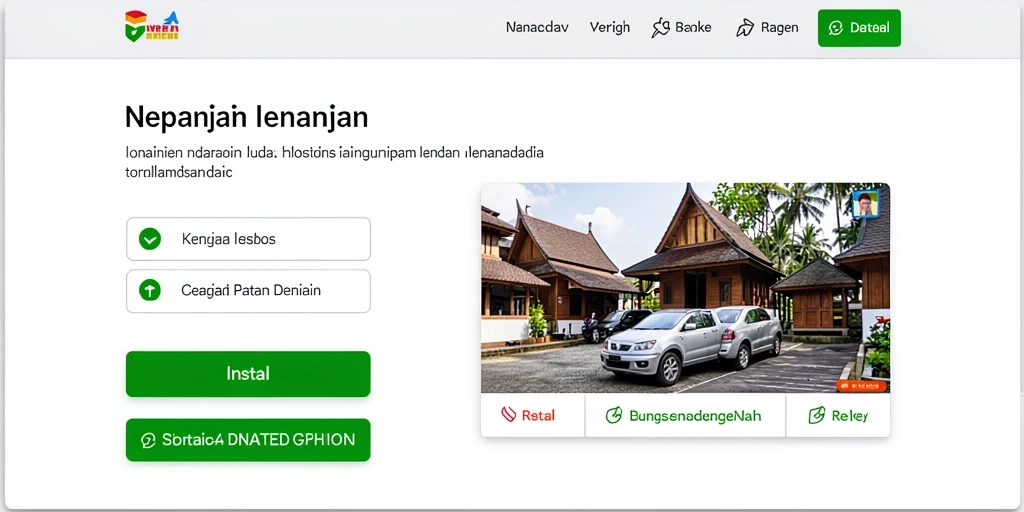Click the Nepanjan lenanjan heading
The width and height of the screenshot is (1024, 512).
tap(246, 118)
